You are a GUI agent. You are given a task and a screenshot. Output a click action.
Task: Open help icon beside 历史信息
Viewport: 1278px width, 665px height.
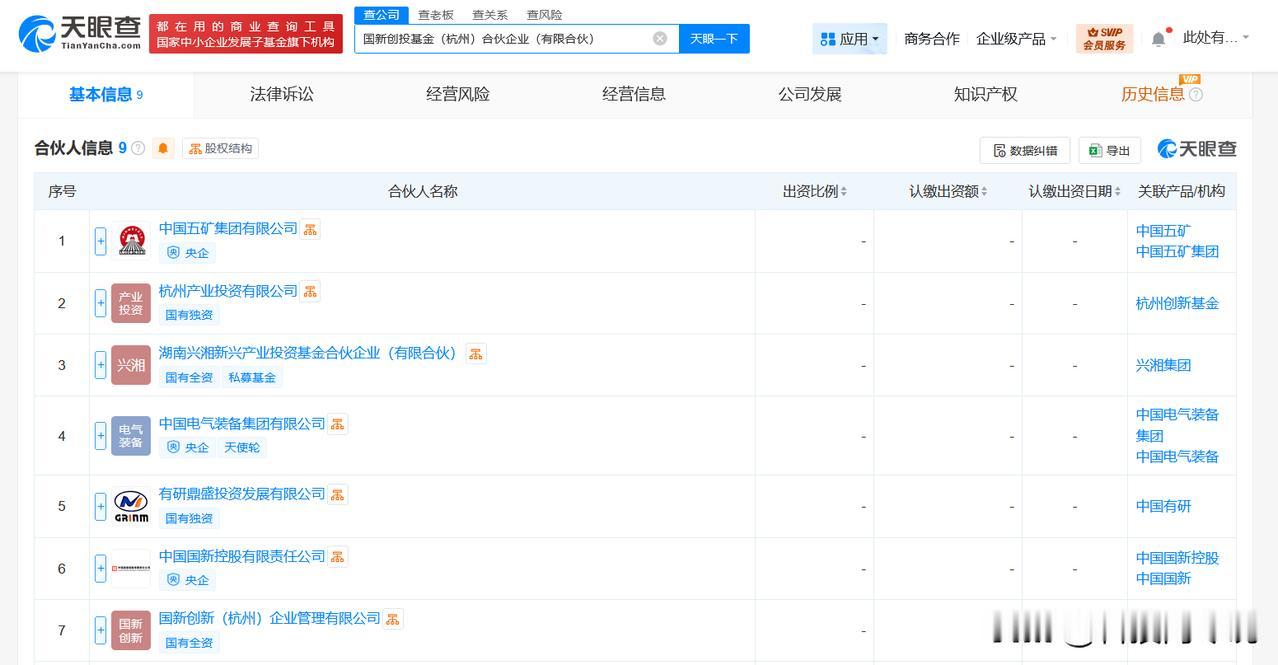pyautogui.click(x=1196, y=94)
